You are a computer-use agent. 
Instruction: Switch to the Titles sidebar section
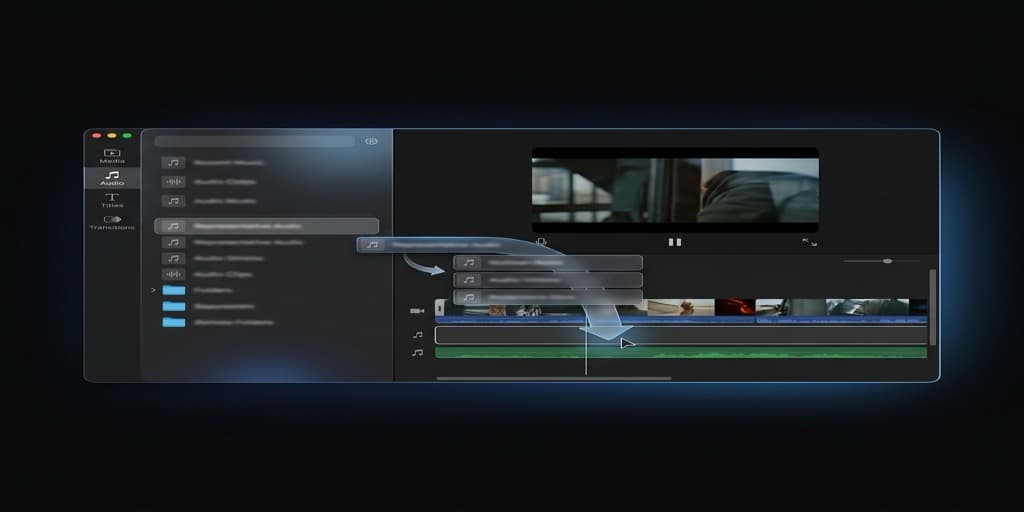coord(112,200)
